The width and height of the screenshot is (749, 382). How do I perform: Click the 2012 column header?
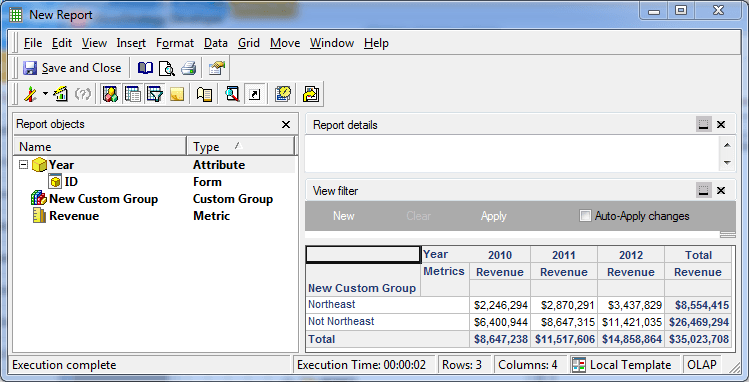pos(631,255)
